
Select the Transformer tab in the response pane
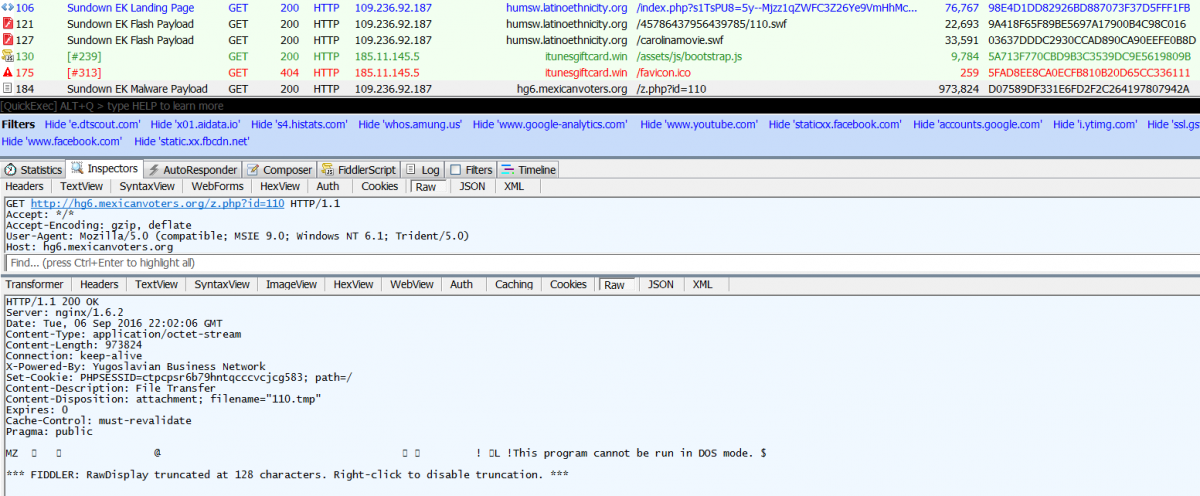34,285
